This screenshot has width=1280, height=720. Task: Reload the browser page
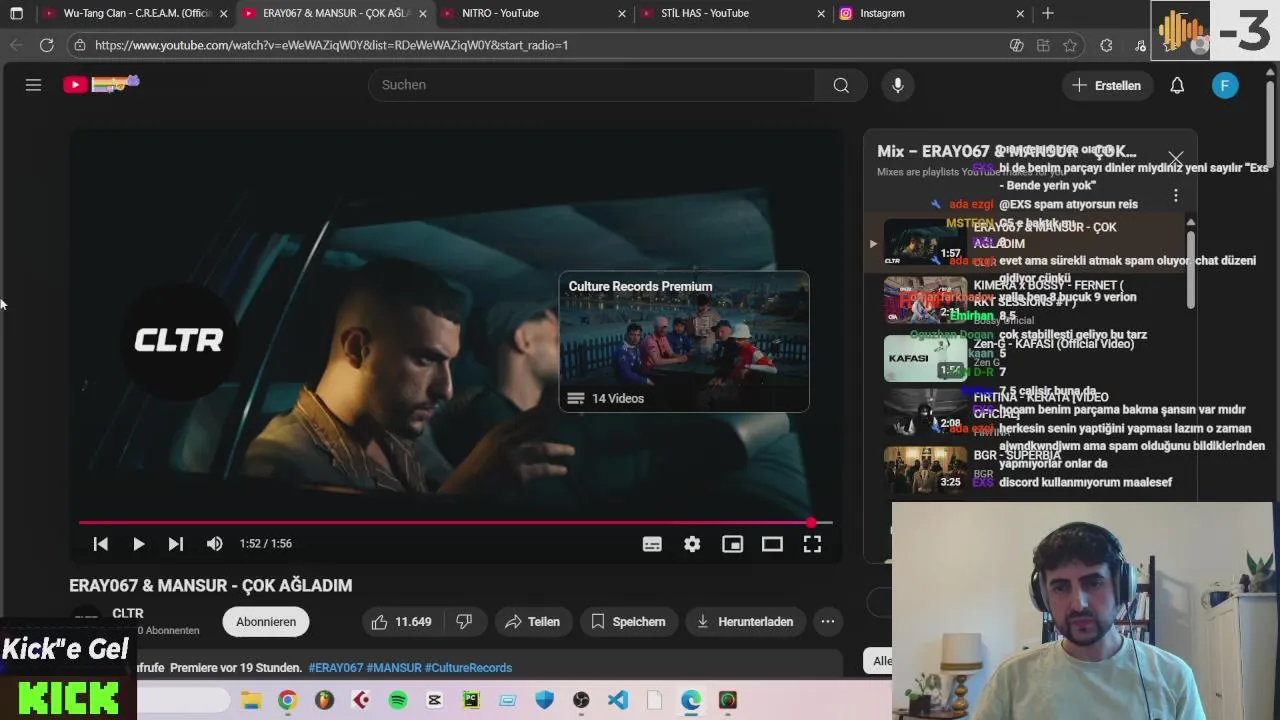[x=46, y=45]
